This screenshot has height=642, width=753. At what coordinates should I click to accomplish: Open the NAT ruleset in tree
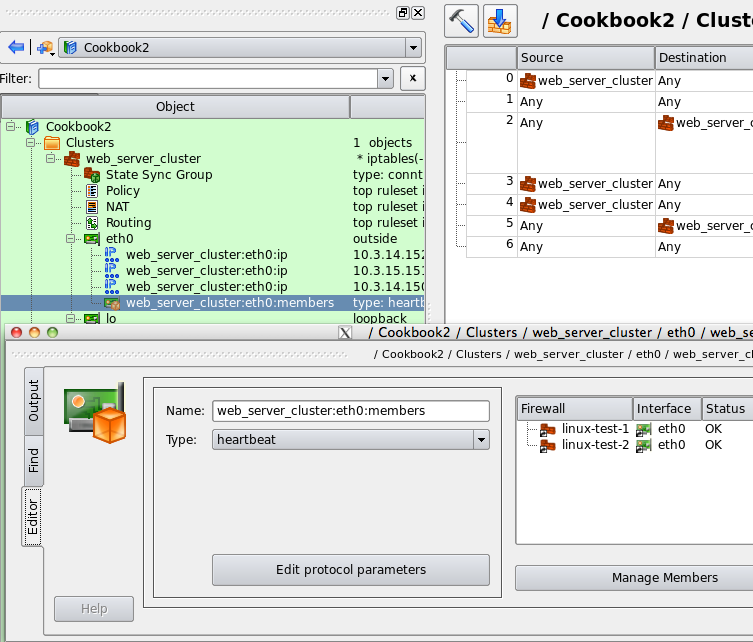pyautogui.click(x=118, y=207)
